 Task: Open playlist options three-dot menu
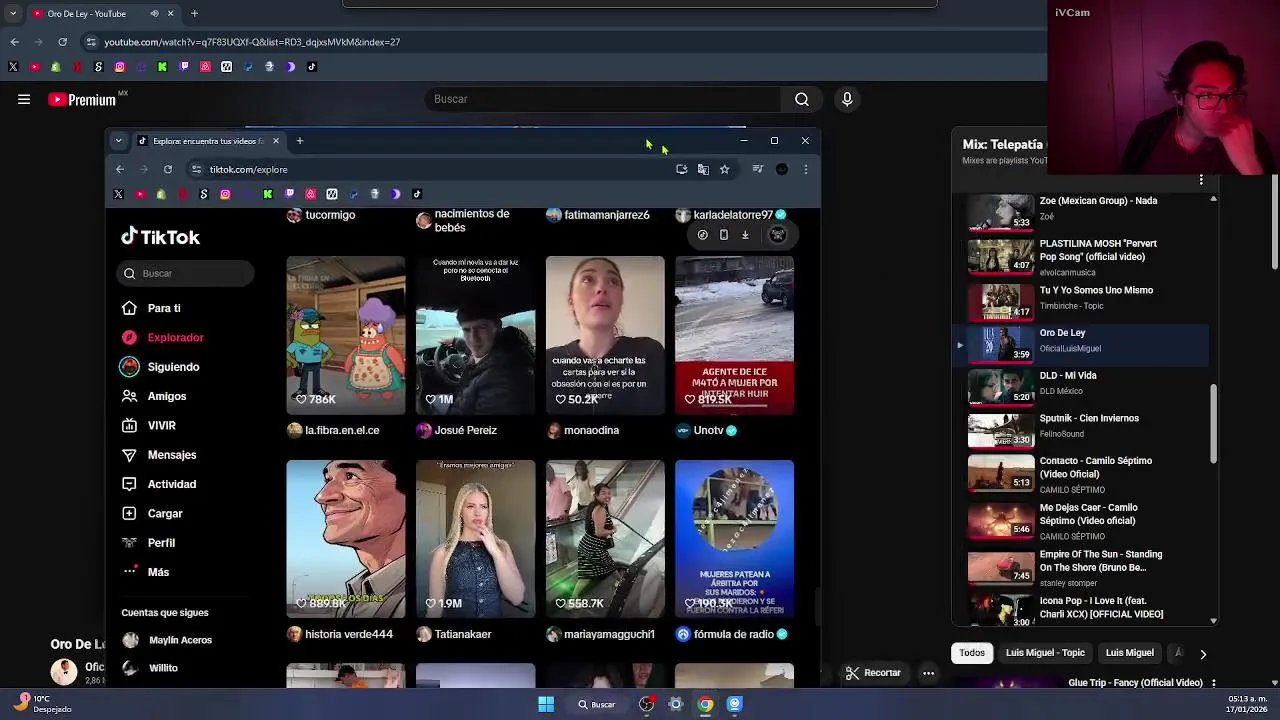(x=1201, y=180)
